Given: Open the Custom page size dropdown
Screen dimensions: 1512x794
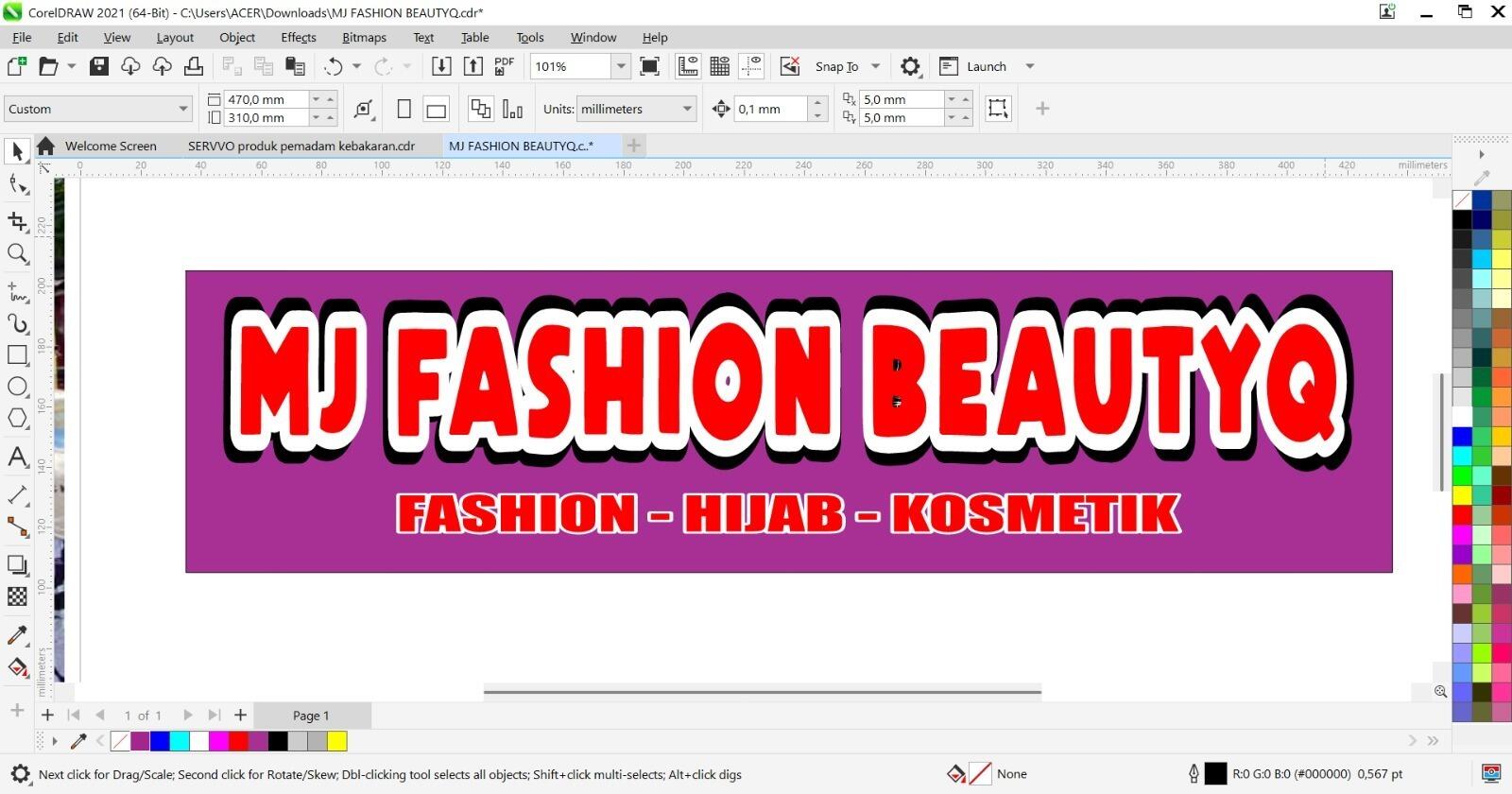Looking at the screenshot, I should click(x=182, y=109).
